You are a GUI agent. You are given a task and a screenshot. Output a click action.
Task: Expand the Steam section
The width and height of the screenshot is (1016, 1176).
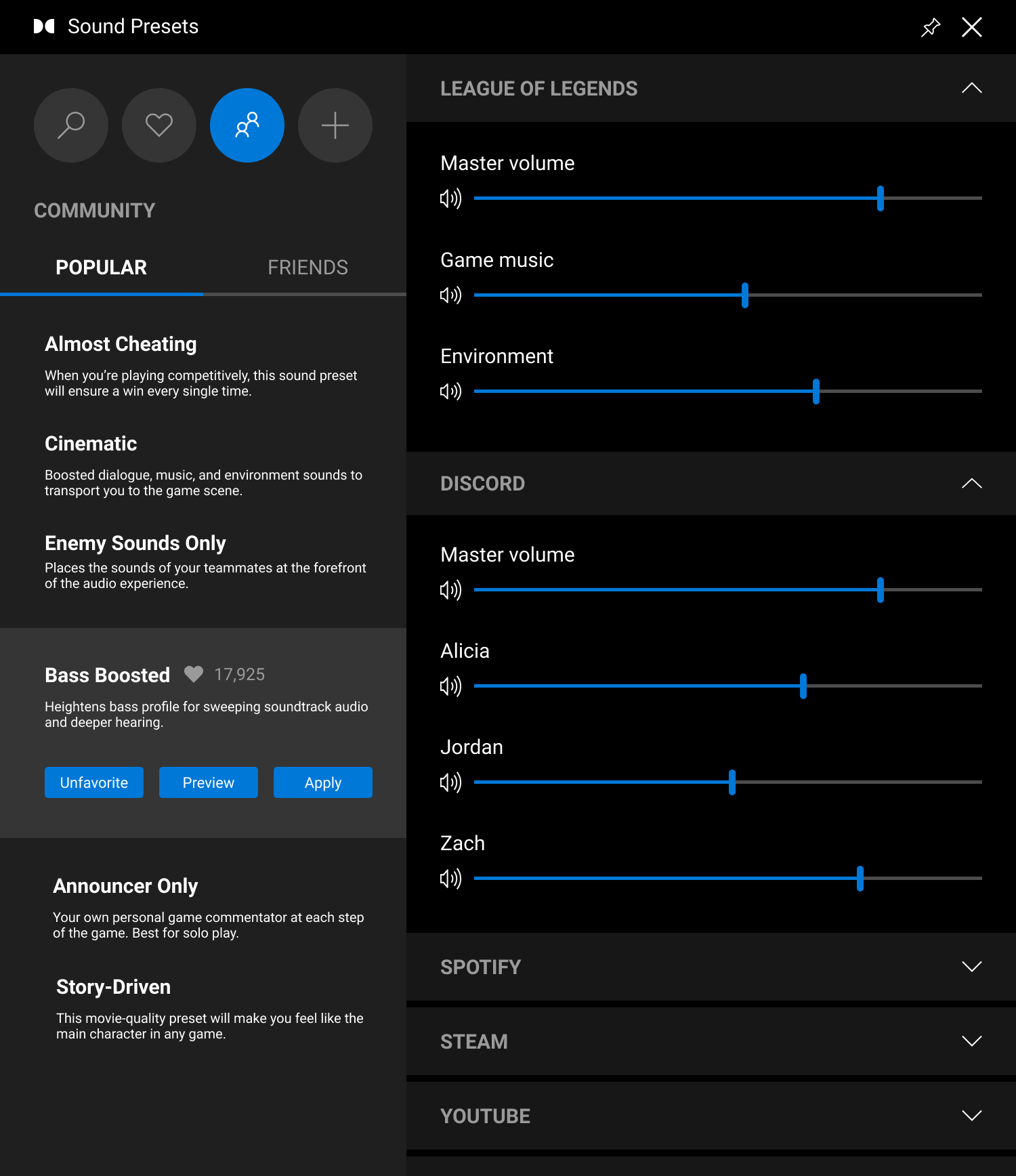click(972, 1041)
